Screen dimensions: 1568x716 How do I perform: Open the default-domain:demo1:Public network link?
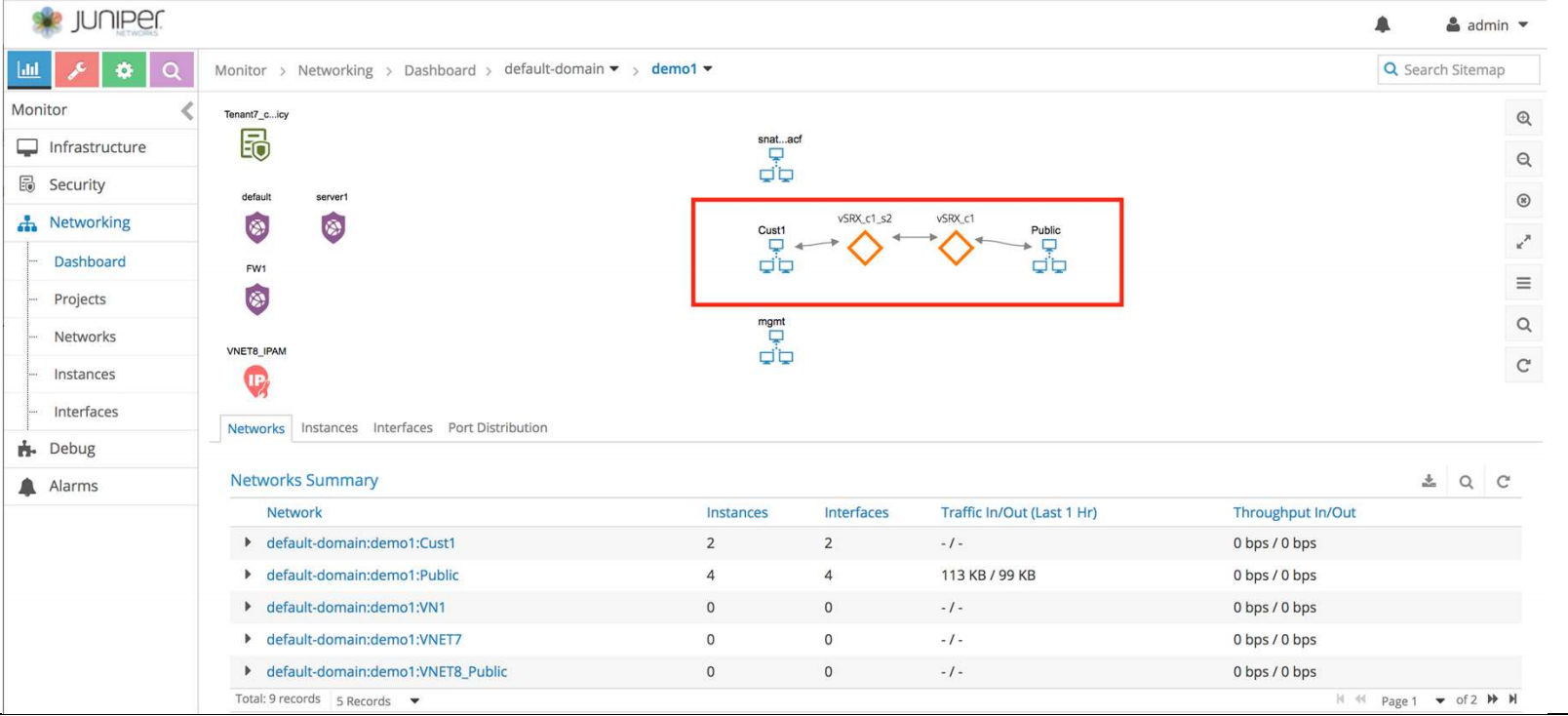pyautogui.click(x=362, y=576)
